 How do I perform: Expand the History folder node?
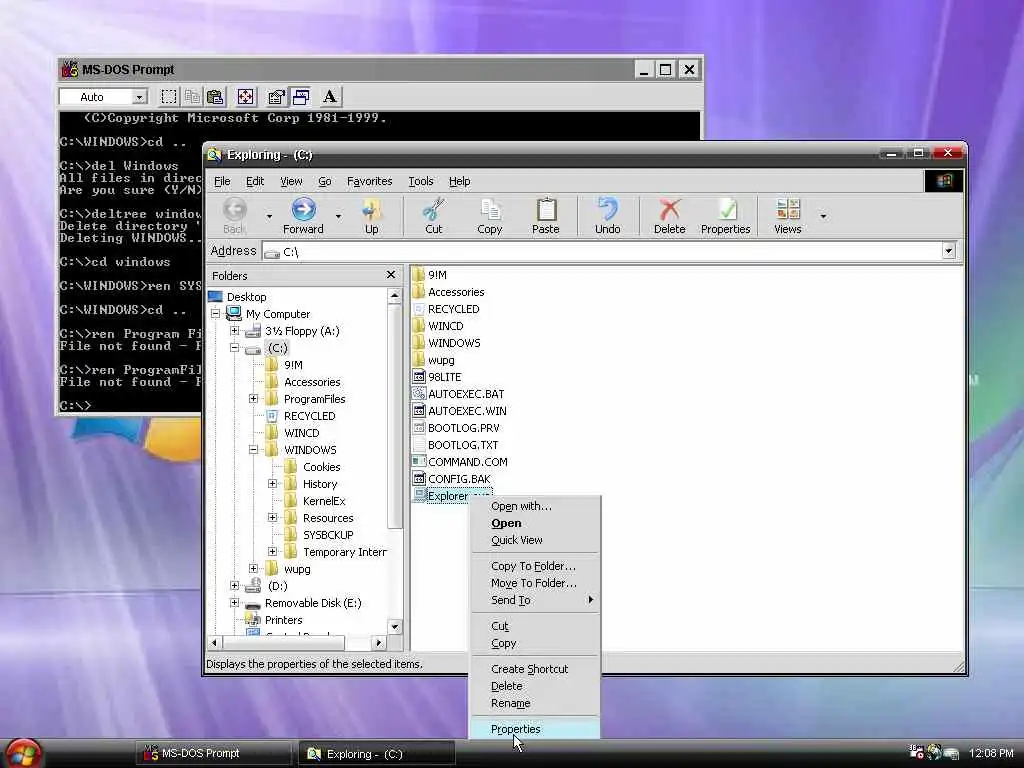272,484
